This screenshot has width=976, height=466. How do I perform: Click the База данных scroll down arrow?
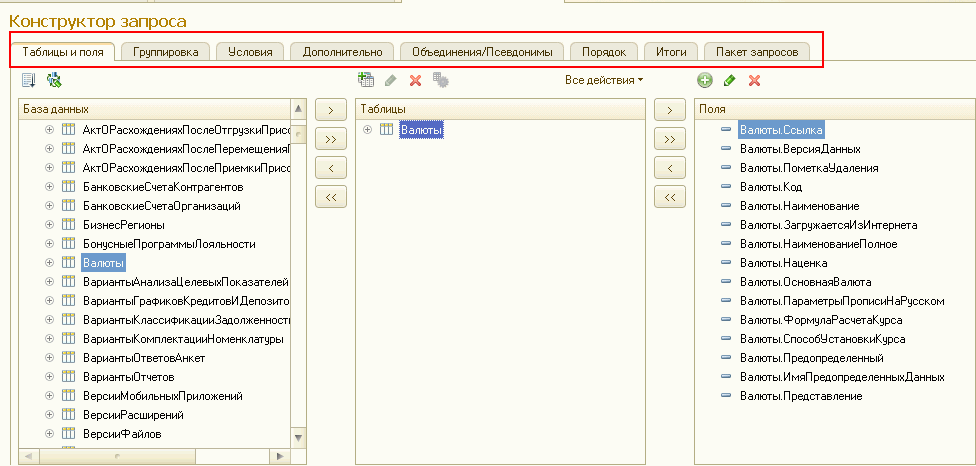(x=298, y=436)
